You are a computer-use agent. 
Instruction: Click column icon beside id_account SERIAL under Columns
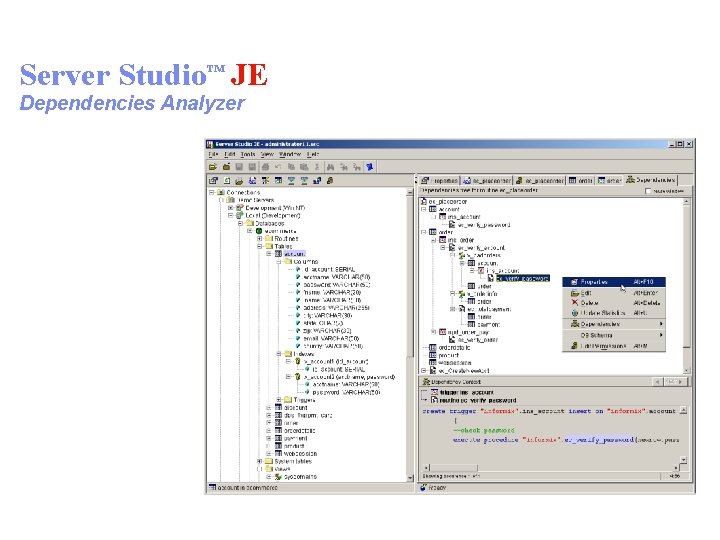click(x=298, y=270)
